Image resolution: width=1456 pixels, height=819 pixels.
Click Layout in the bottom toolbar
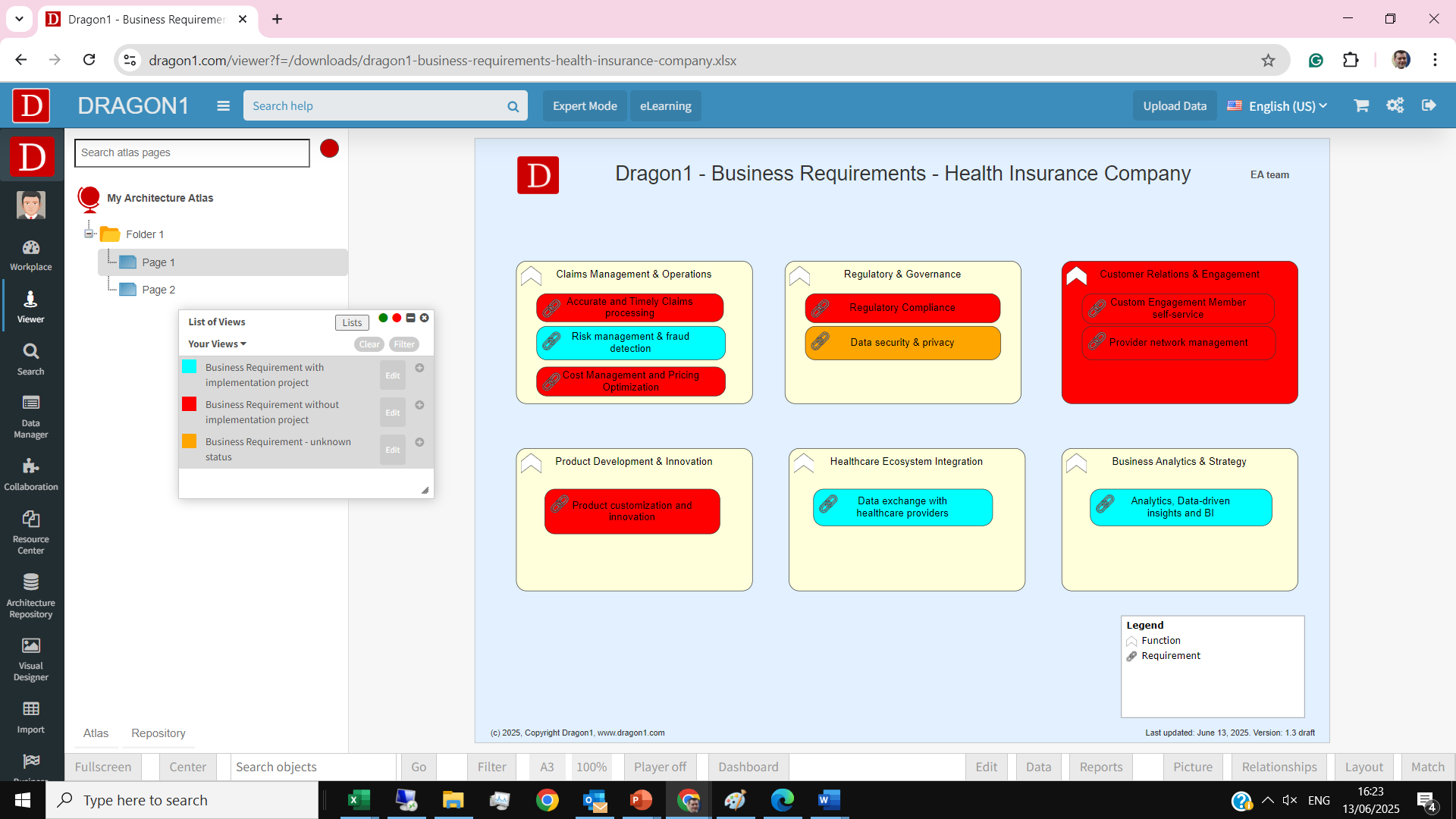[1364, 767]
